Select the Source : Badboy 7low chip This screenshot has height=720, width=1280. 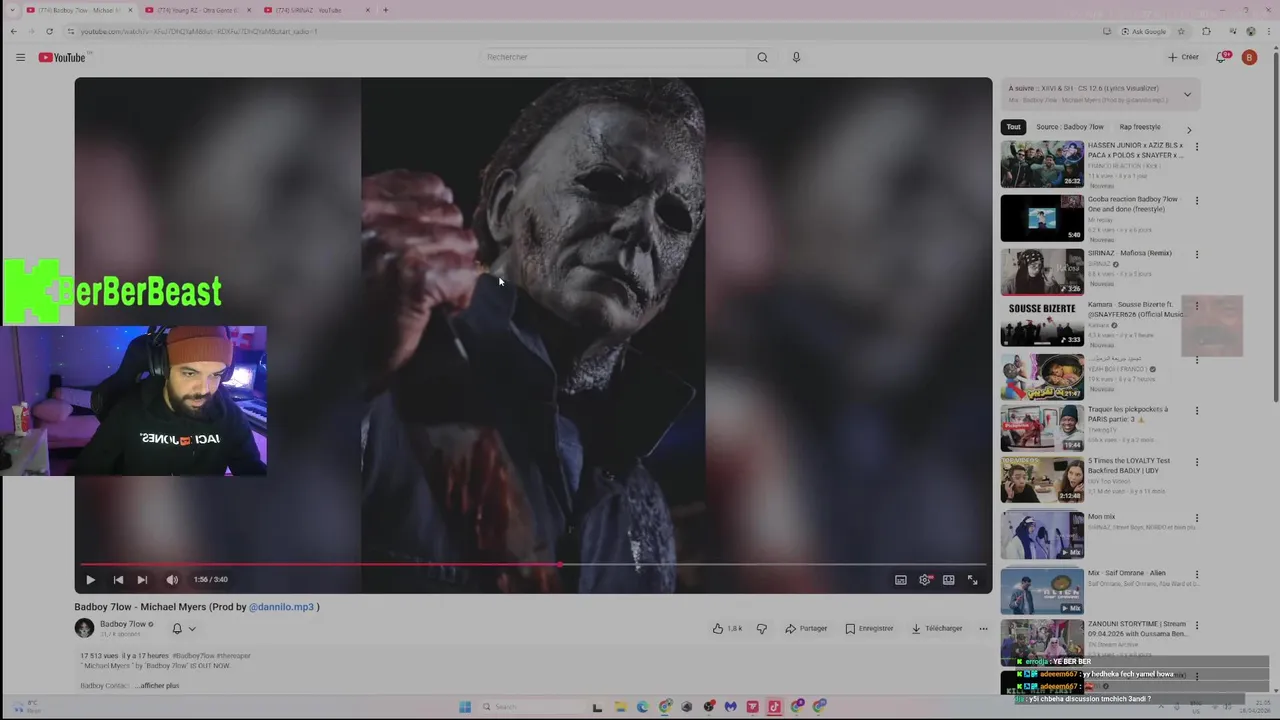point(1069,127)
